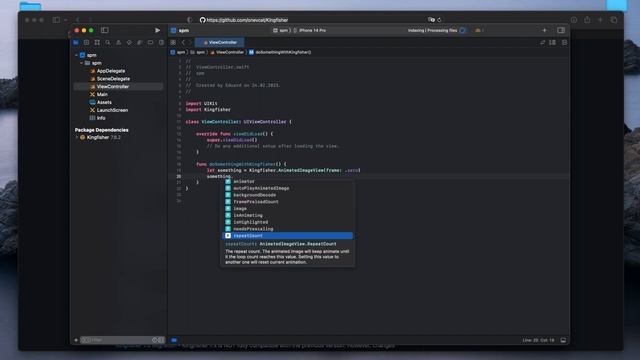Choose highlighted repeatCount completion suggestion
This screenshot has height=360, width=640.
[x=287, y=236]
